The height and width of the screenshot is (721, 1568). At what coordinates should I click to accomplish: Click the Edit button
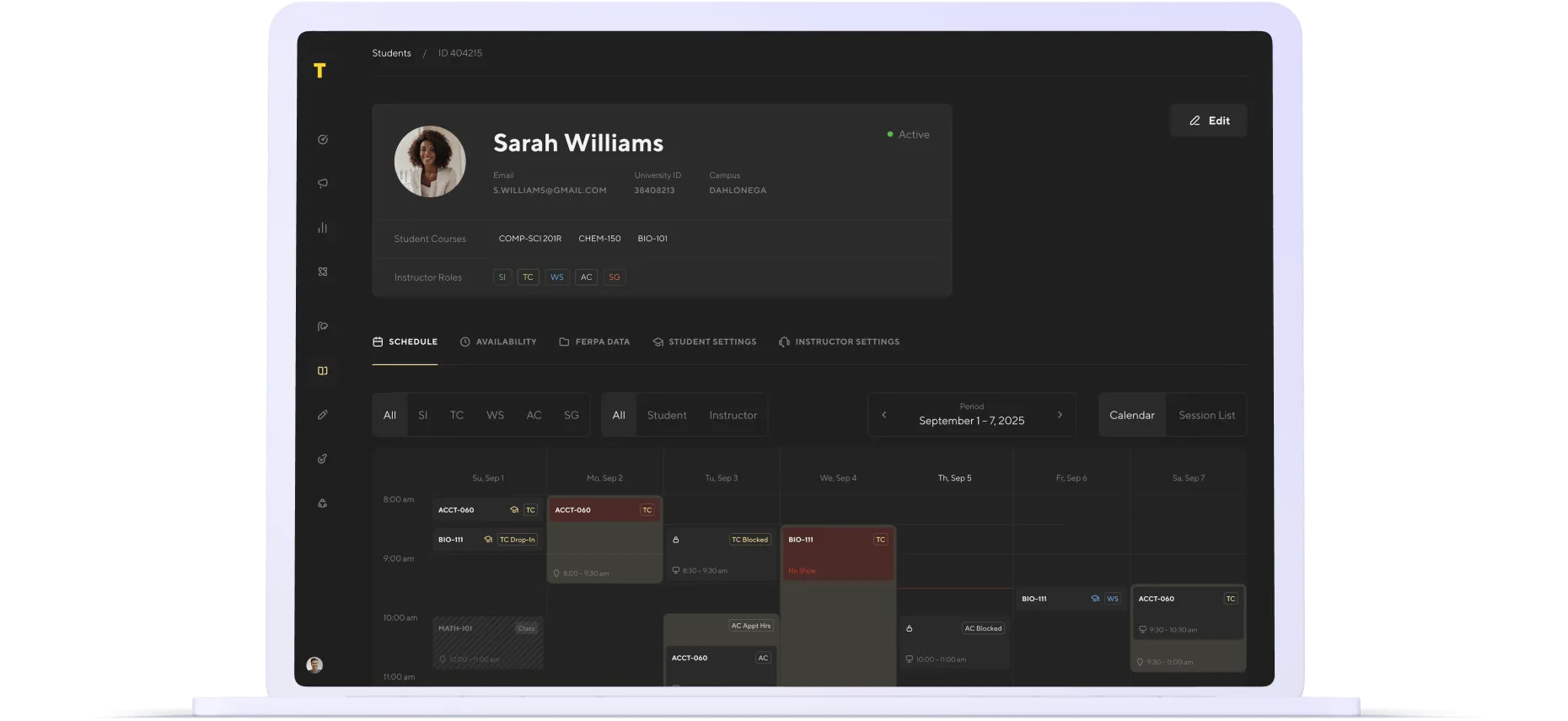[1208, 121]
